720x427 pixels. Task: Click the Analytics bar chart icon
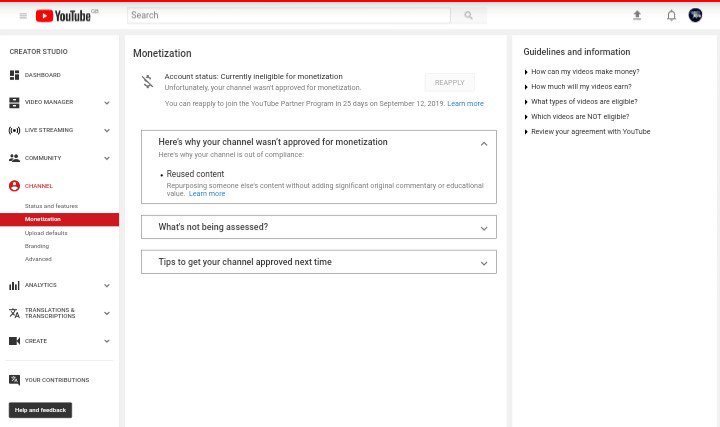pos(14,285)
